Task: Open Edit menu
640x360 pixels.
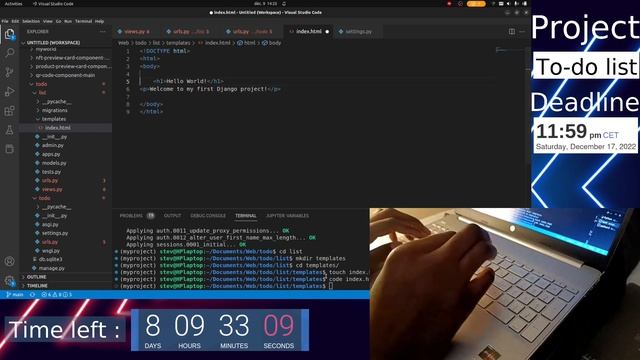Action: pyautogui.click(x=15, y=21)
